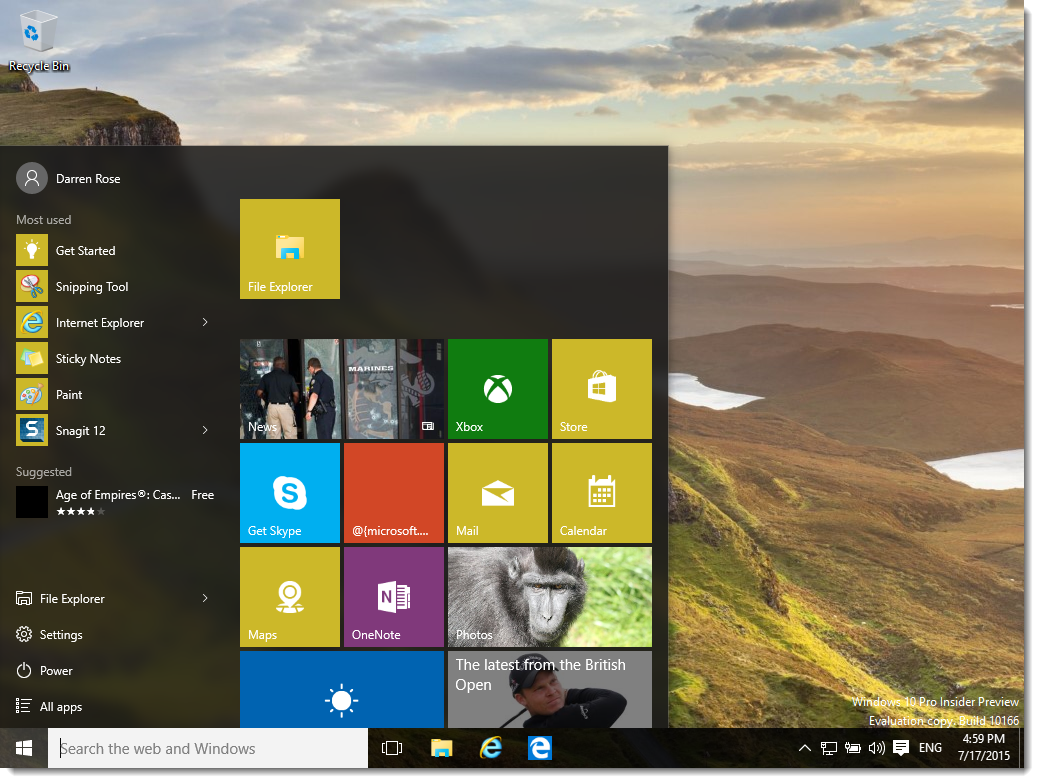Mute system volume from the tray

pos(877,748)
